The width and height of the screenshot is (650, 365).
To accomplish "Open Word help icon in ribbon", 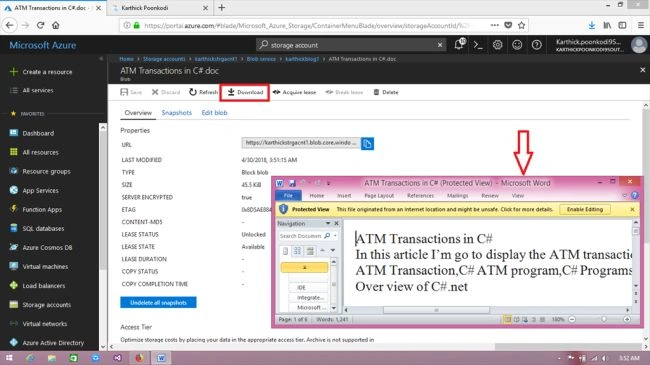I will click(x=634, y=195).
